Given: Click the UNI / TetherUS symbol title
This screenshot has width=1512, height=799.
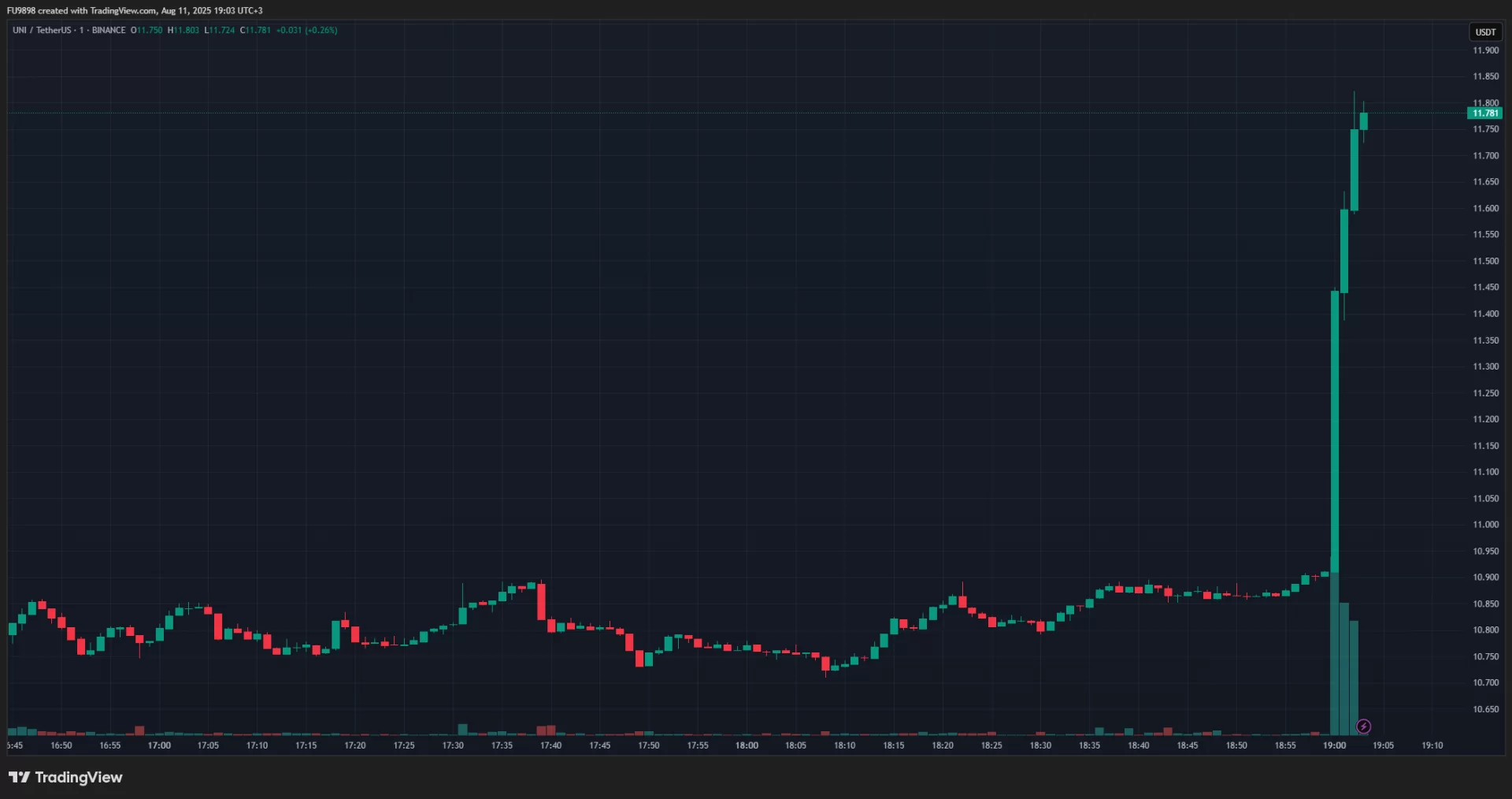Looking at the screenshot, I should tap(42, 30).
